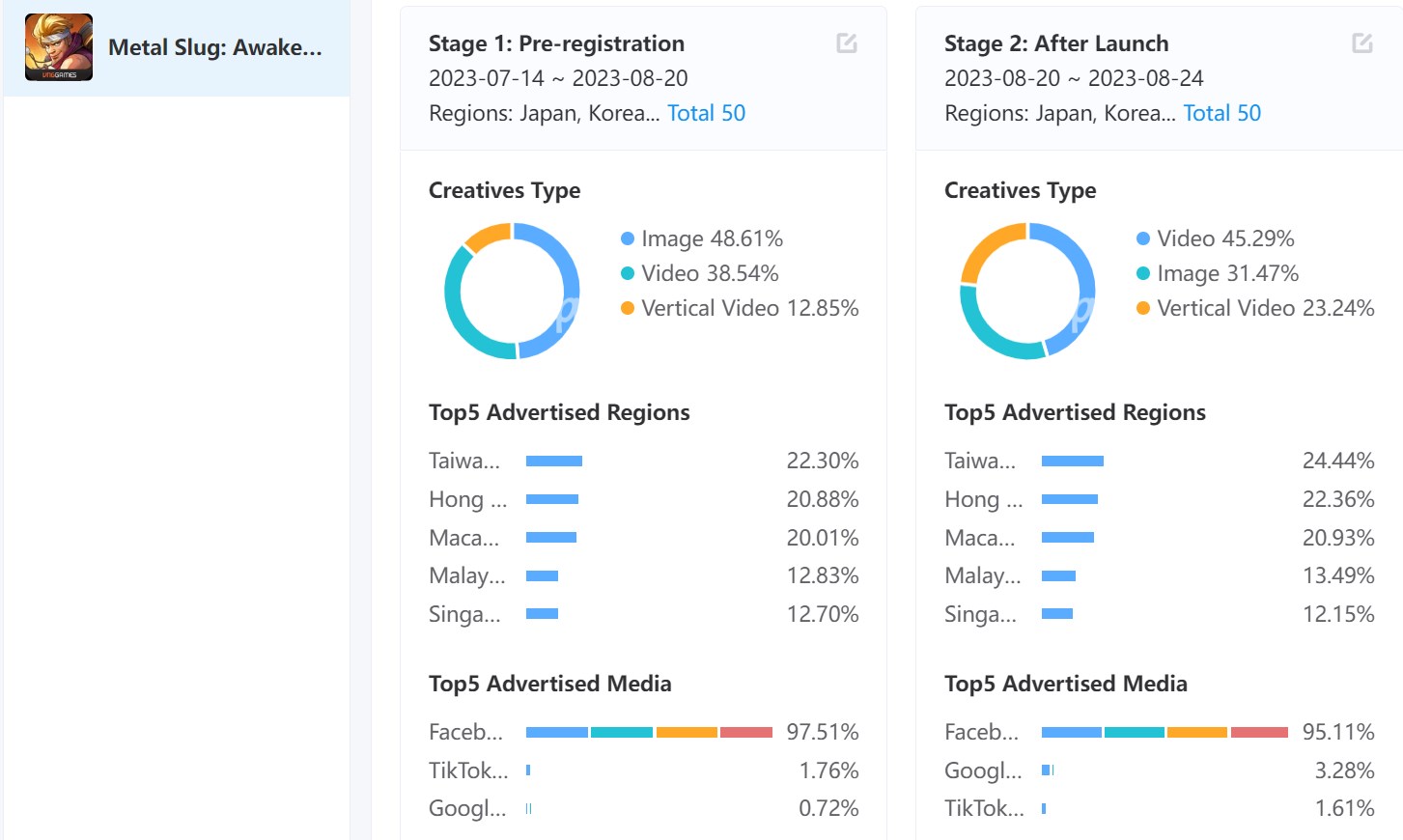Click the Singapore bar showing 12.70%
1403x840 pixels.
pos(543,613)
